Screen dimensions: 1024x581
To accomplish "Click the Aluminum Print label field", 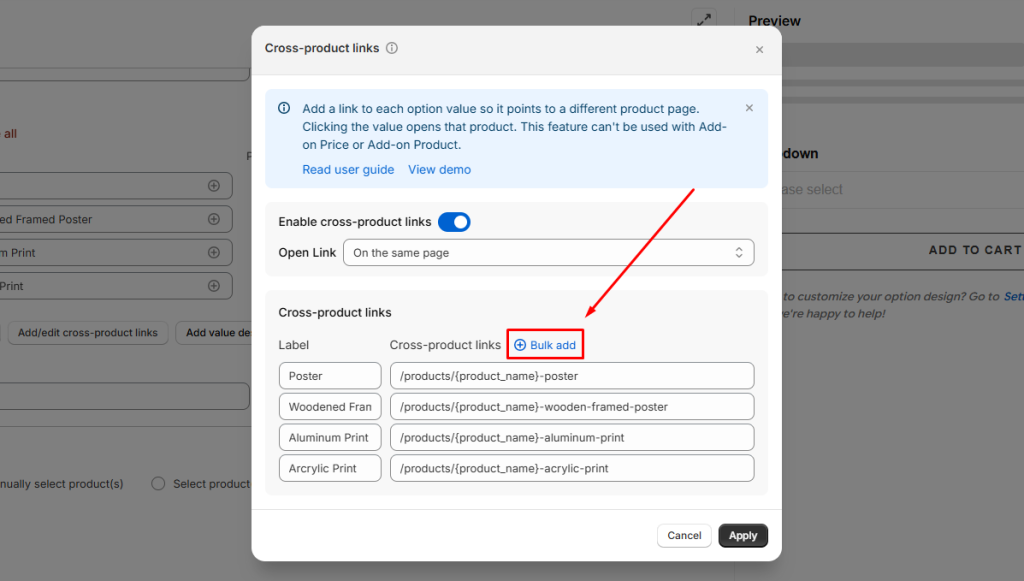I will (330, 438).
